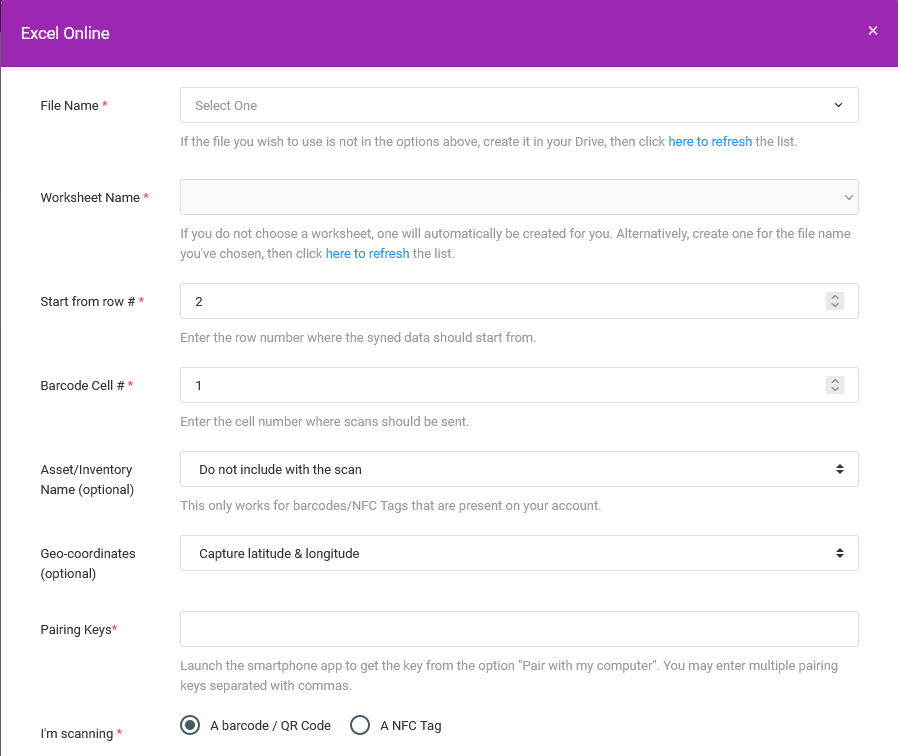
Task: Click the Geo-coordinates up-down arrows icon
Action: click(840, 553)
